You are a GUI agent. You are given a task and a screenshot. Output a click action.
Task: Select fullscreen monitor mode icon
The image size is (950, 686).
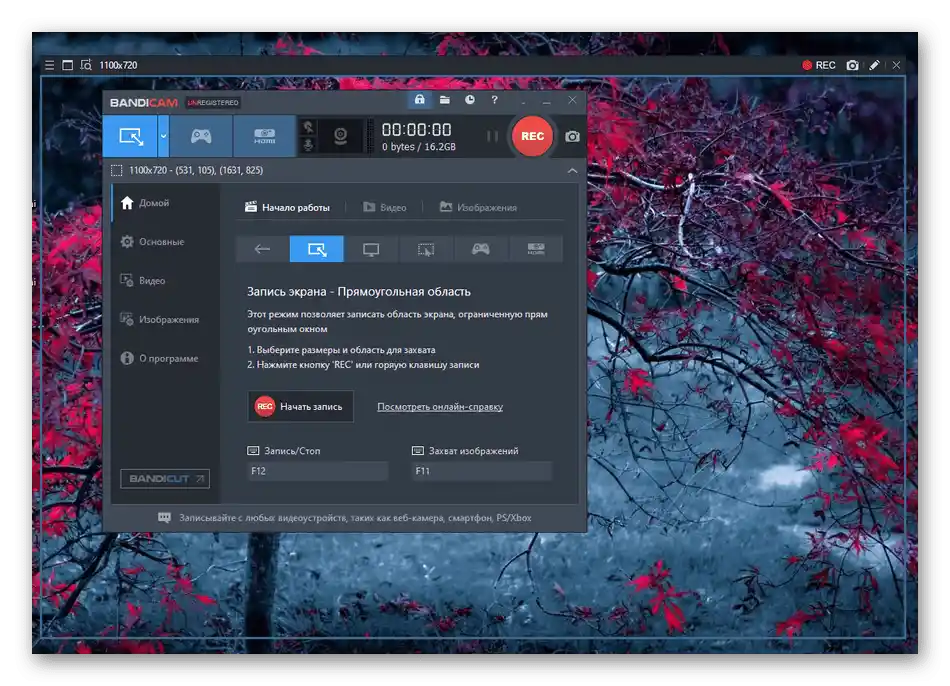coord(371,249)
